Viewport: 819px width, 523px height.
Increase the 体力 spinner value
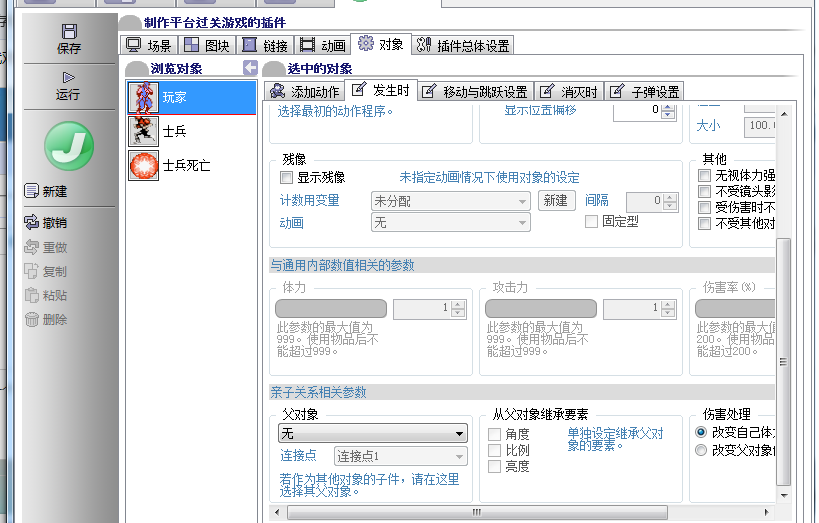(458, 305)
